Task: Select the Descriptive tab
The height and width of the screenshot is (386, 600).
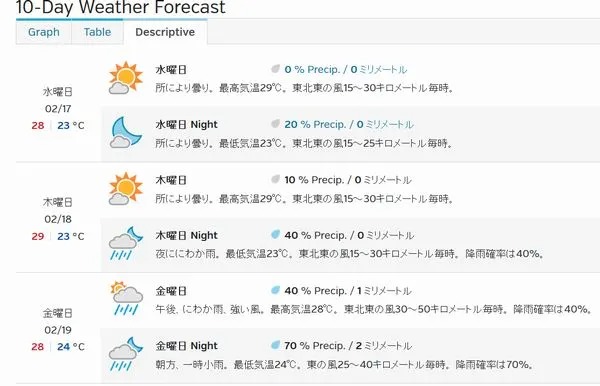Action: tap(165, 32)
